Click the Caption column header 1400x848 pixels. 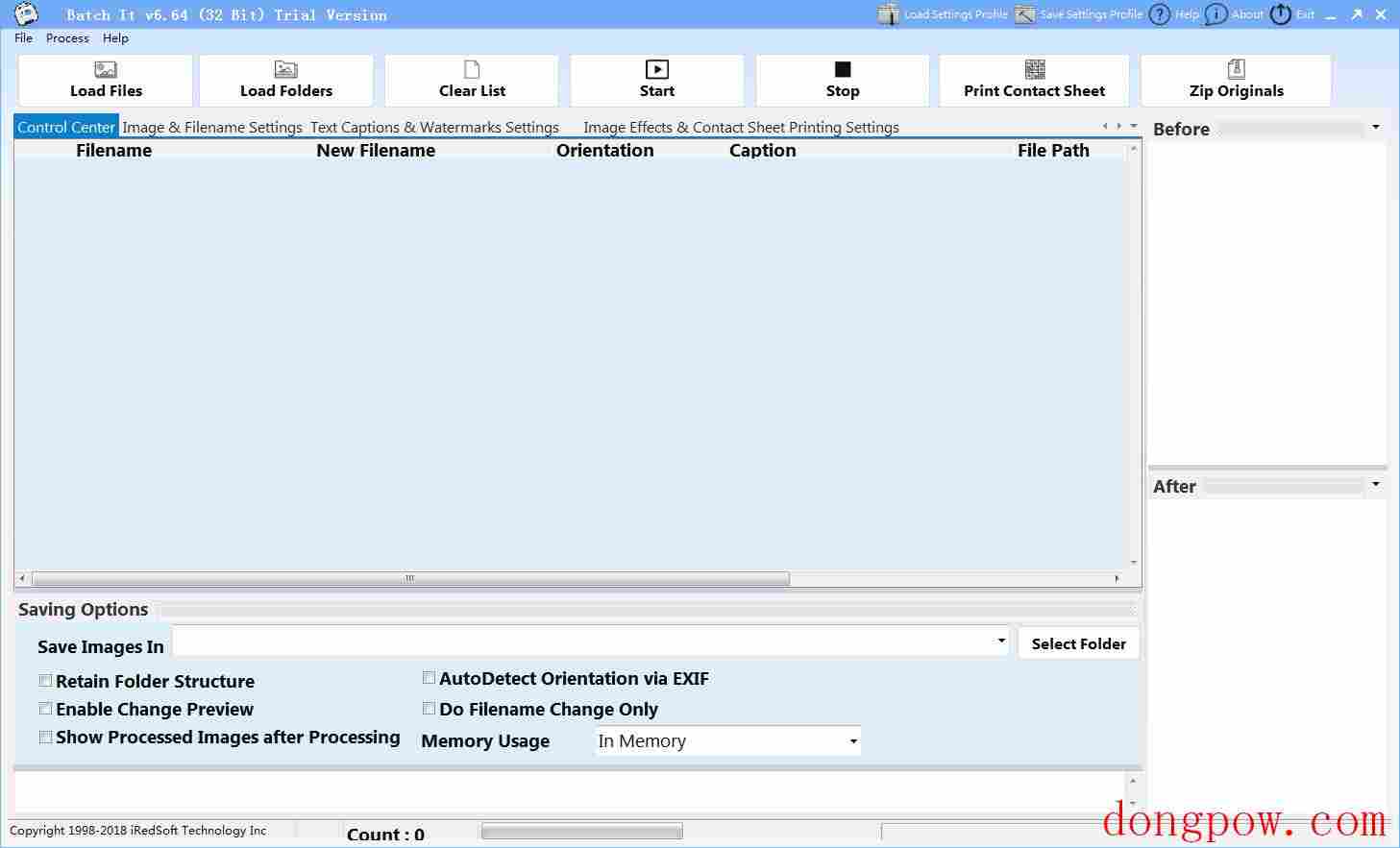763,151
